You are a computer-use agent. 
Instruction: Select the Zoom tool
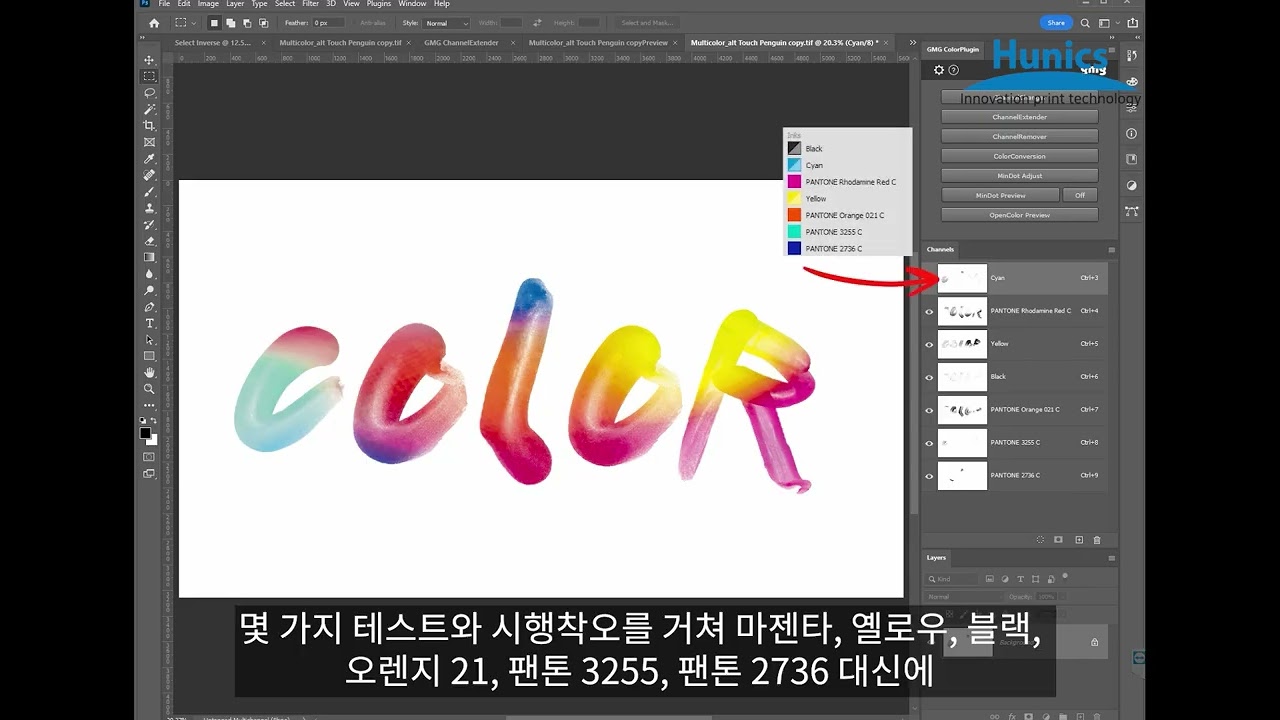pyautogui.click(x=149, y=389)
